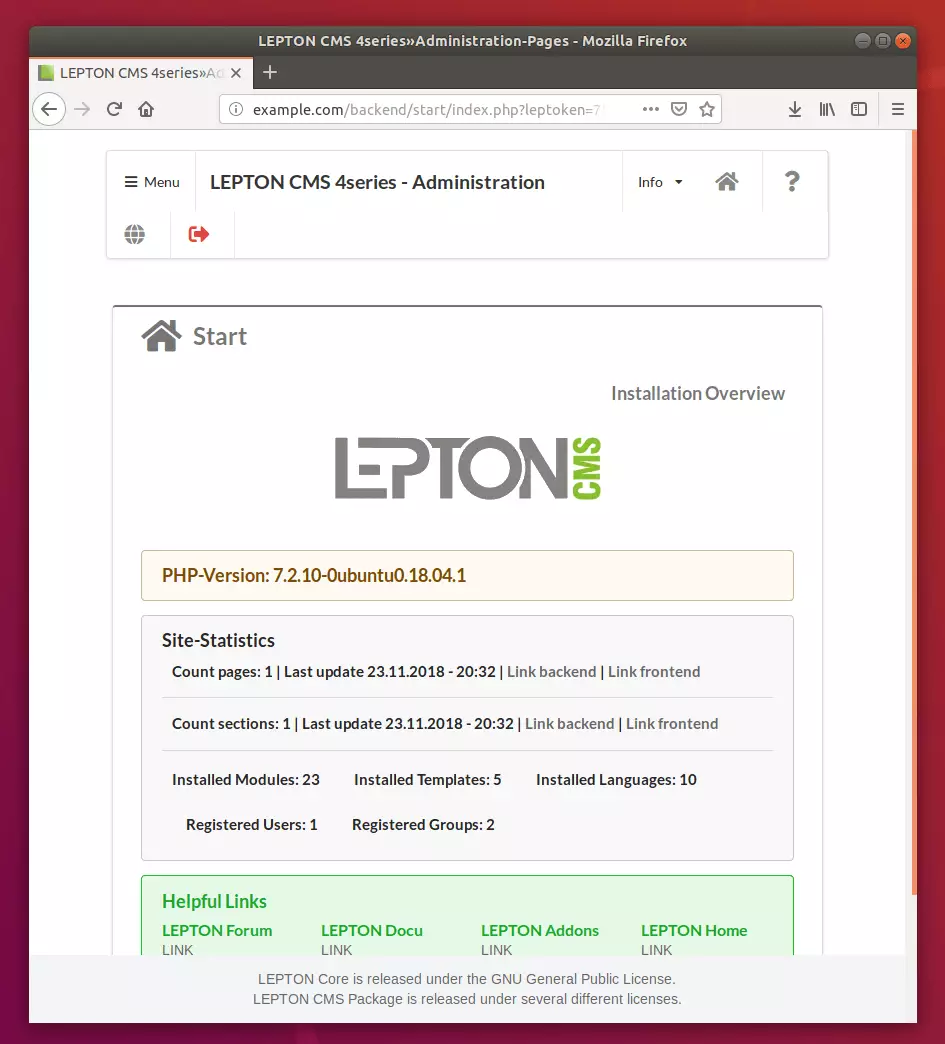Click the PHP-Version info text
This screenshot has height=1044, width=945.
click(314, 575)
